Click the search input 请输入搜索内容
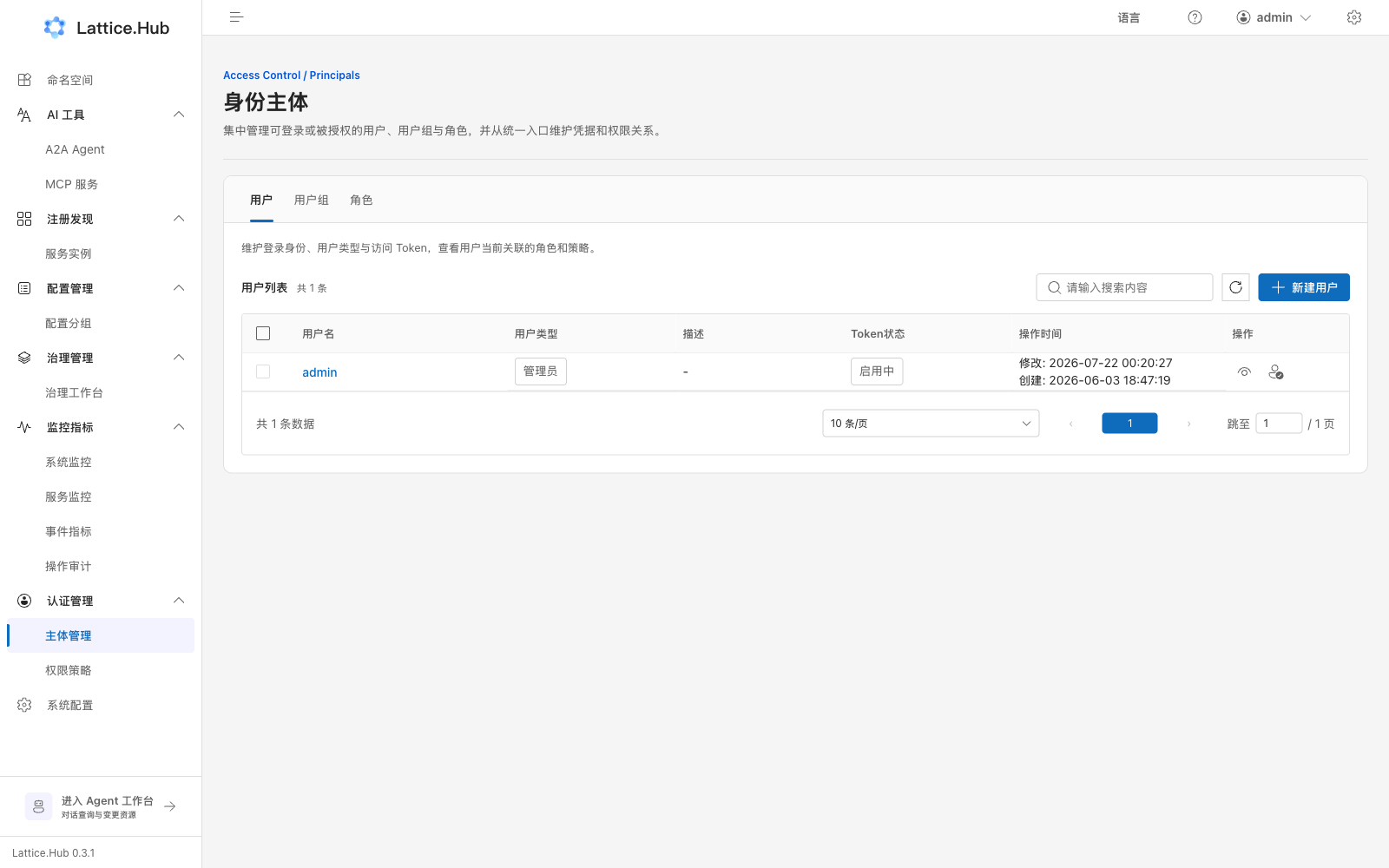Viewport: 1389px width, 868px height. point(1124,287)
